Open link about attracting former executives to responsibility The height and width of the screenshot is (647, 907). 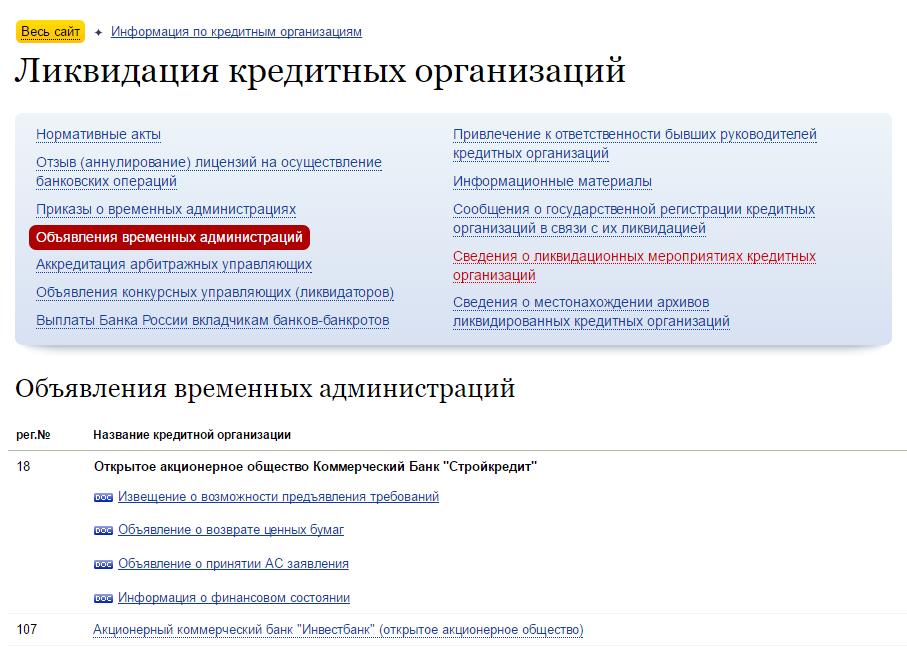(634, 142)
